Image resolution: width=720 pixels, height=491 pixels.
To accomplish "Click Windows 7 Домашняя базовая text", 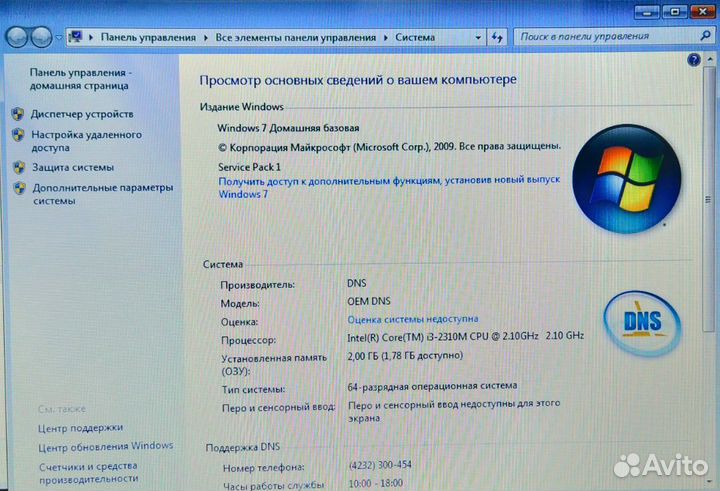I will coord(288,128).
